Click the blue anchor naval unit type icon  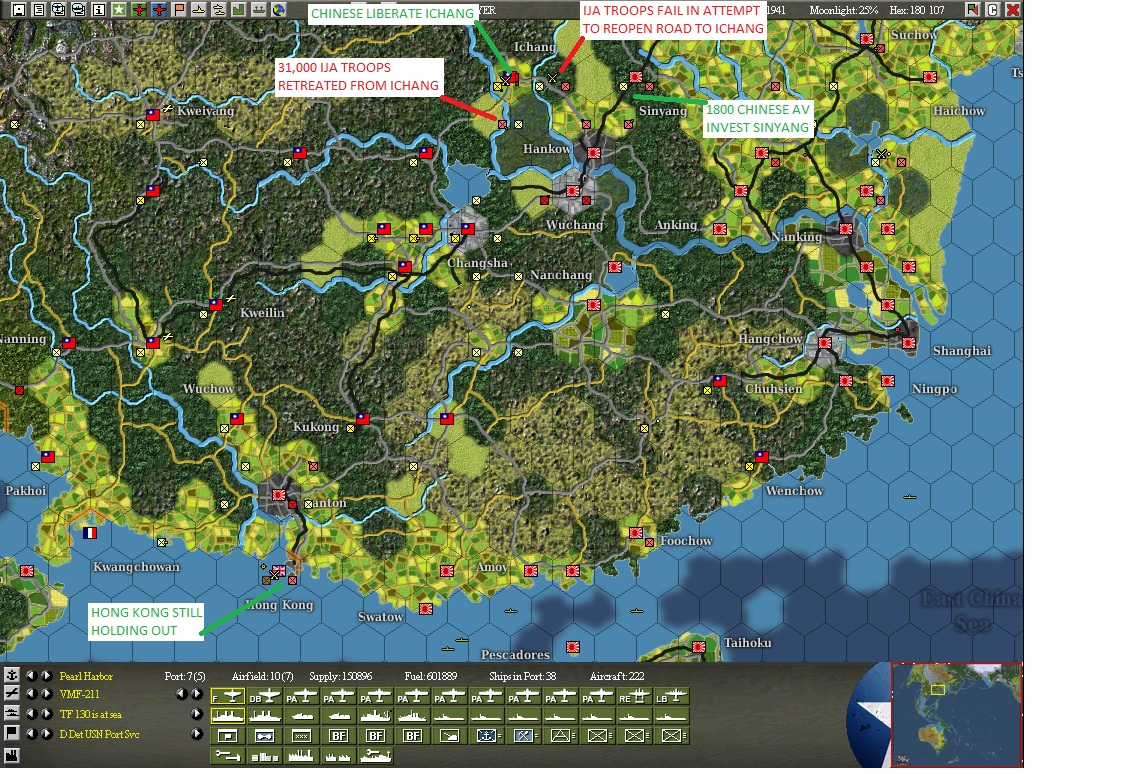tap(487, 736)
